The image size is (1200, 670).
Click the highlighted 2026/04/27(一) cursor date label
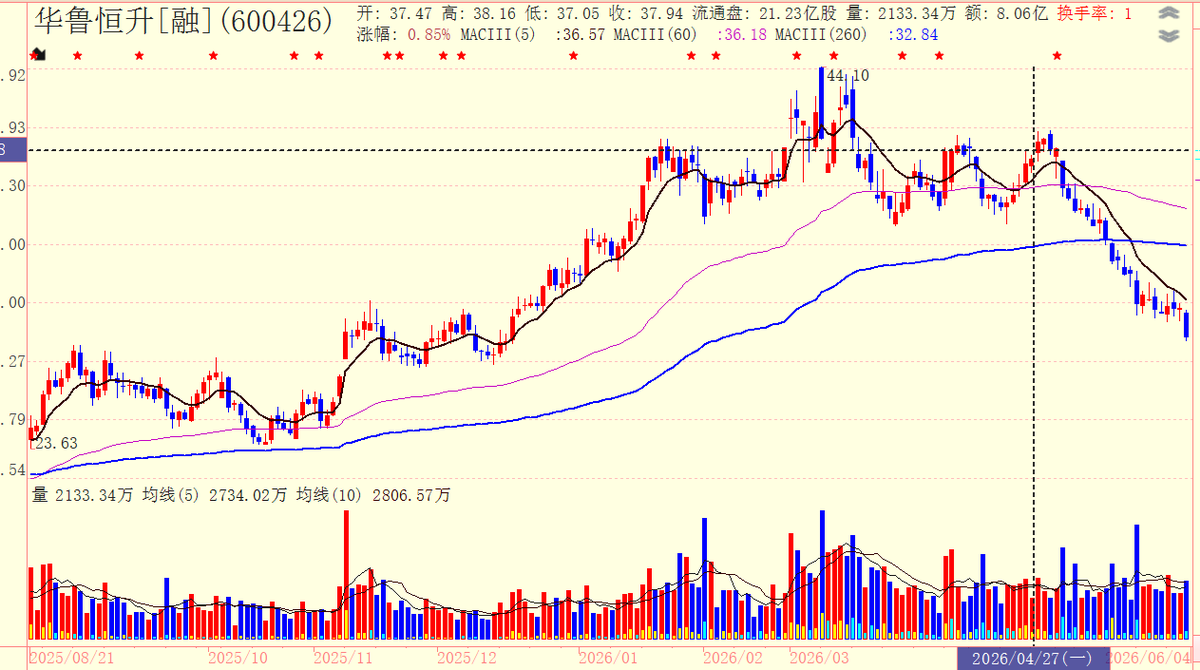click(x=1032, y=658)
